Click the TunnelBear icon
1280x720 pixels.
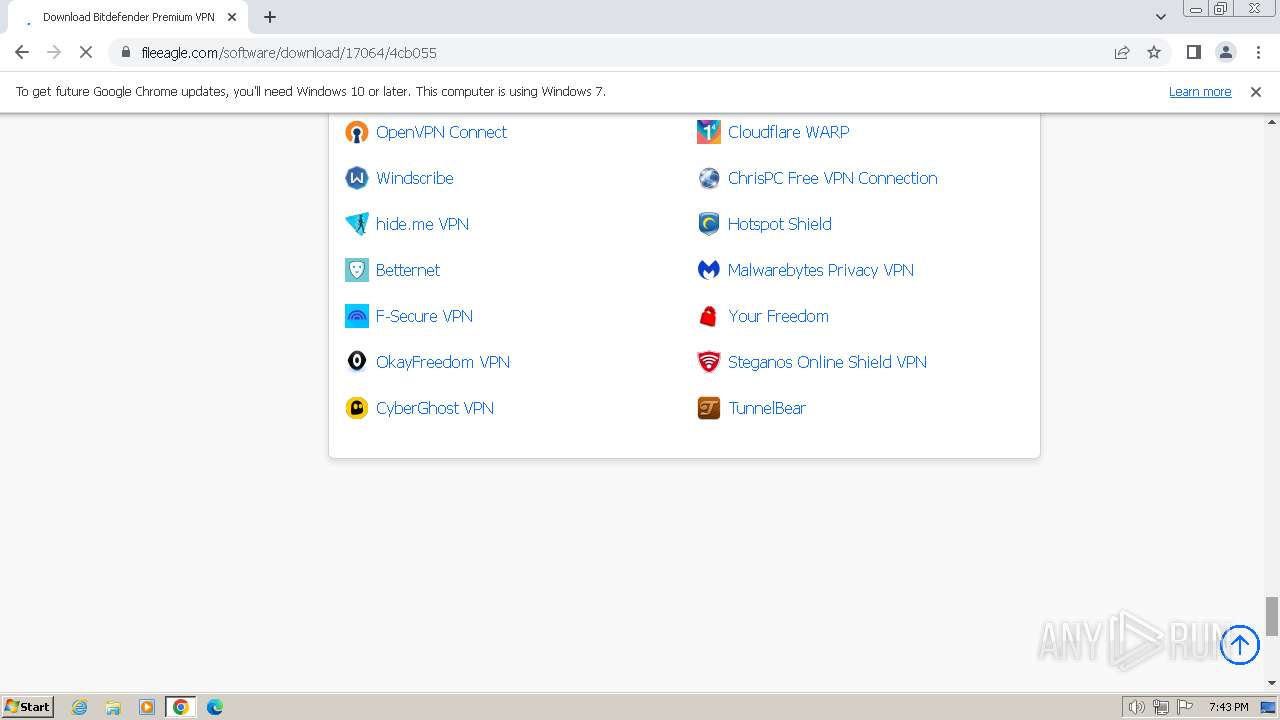click(709, 408)
